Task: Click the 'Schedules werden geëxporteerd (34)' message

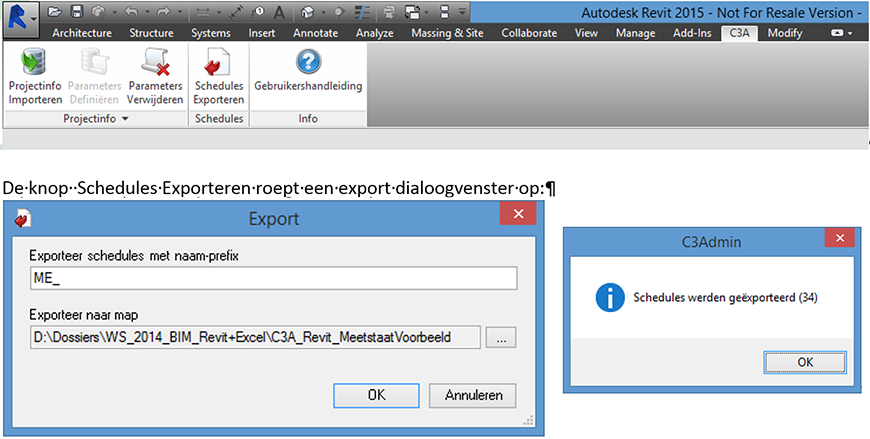Action: coord(726,298)
